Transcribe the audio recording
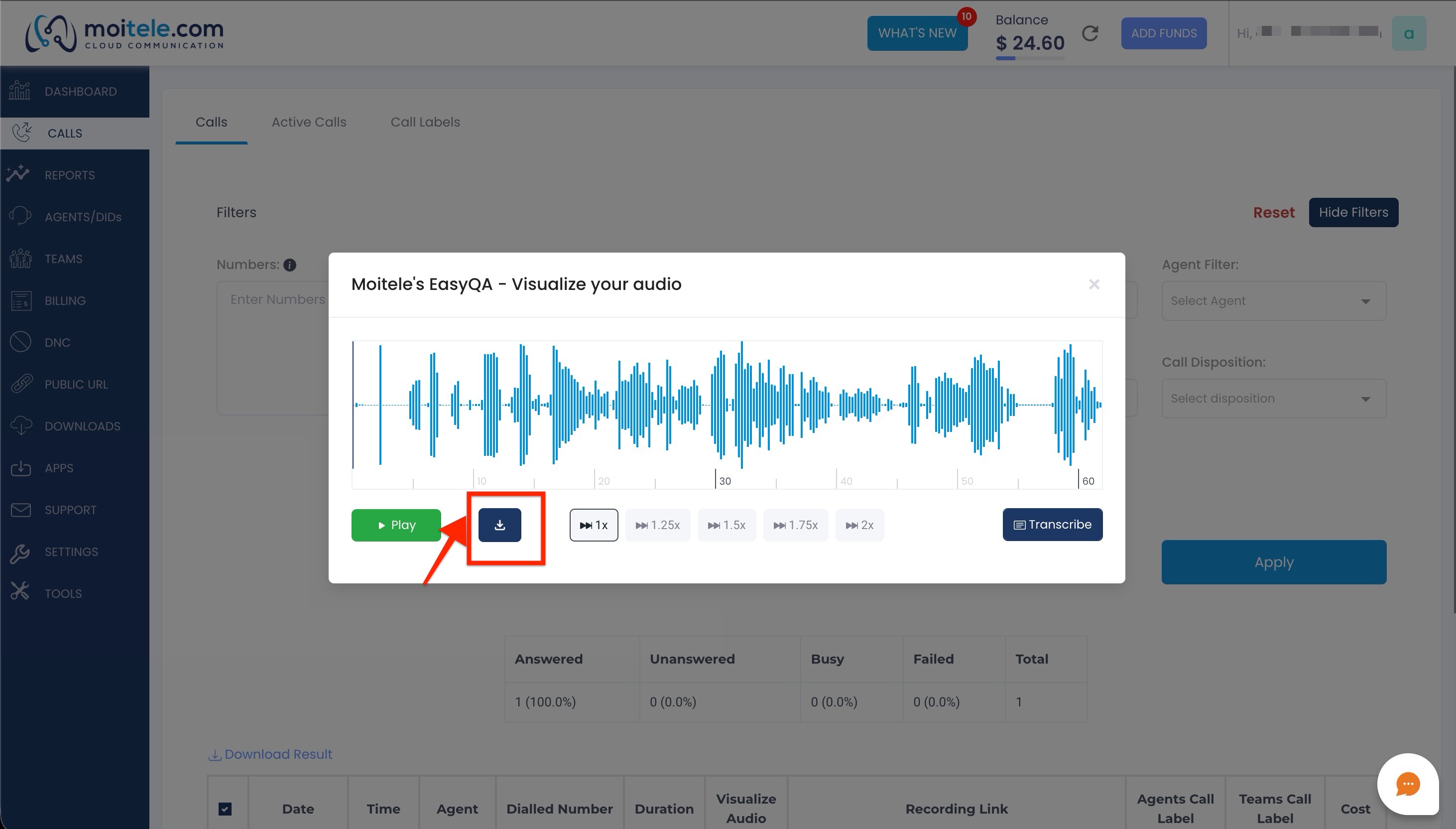 point(1053,525)
